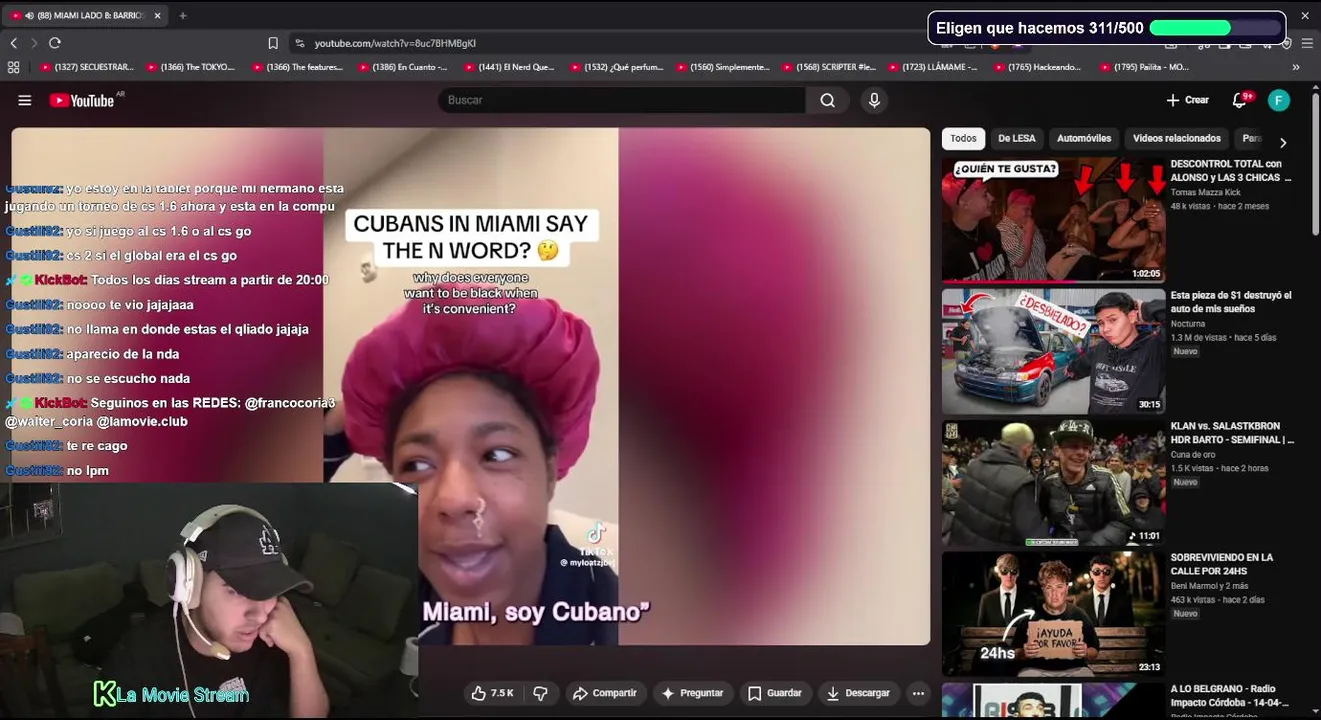Select the 'Videos relacionados' filter chip
The image size is (1321, 720).
[1177, 138]
